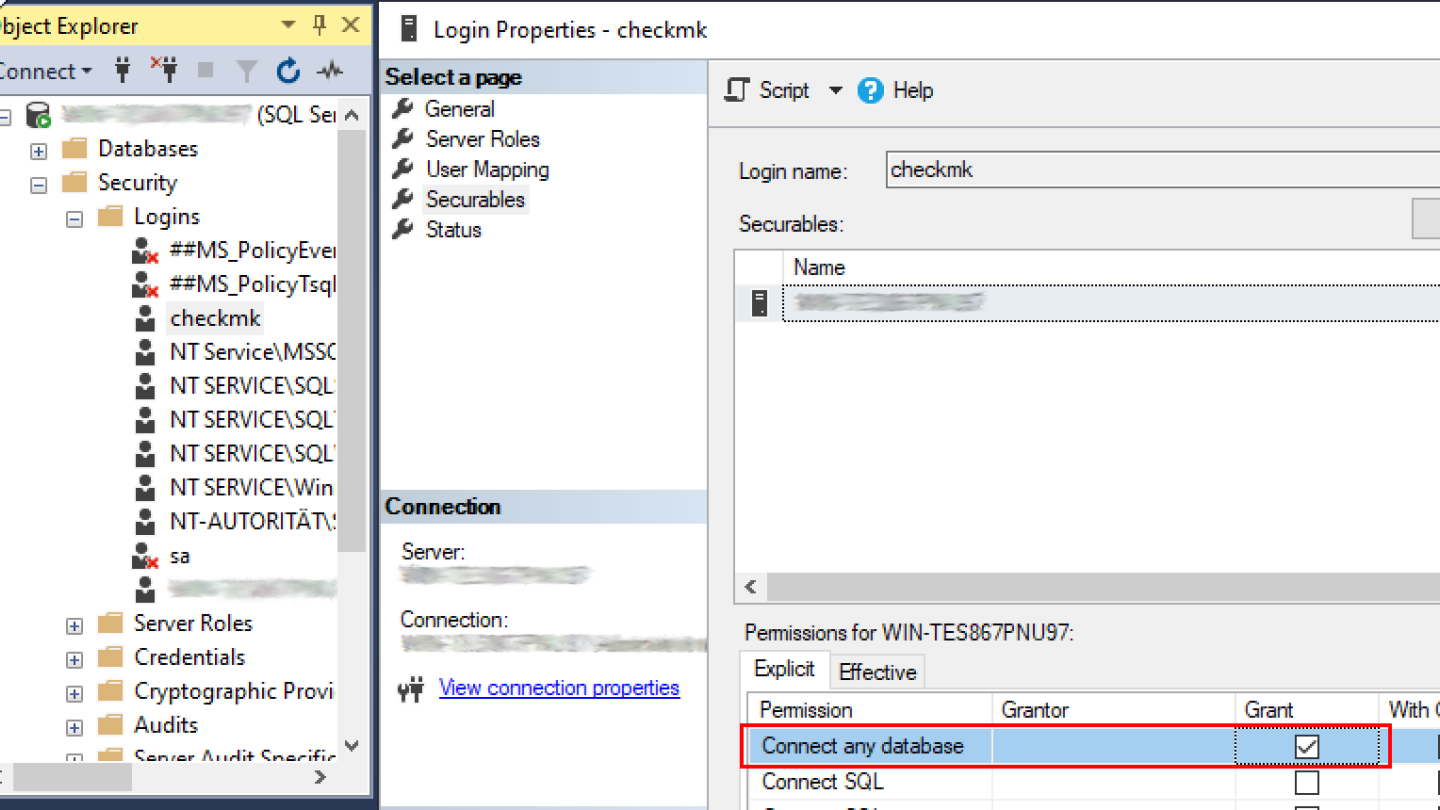The width and height of the screenshot is (1440, 810).
Task: Click the checkmk login user icon
Action: (x=146, y=318)
